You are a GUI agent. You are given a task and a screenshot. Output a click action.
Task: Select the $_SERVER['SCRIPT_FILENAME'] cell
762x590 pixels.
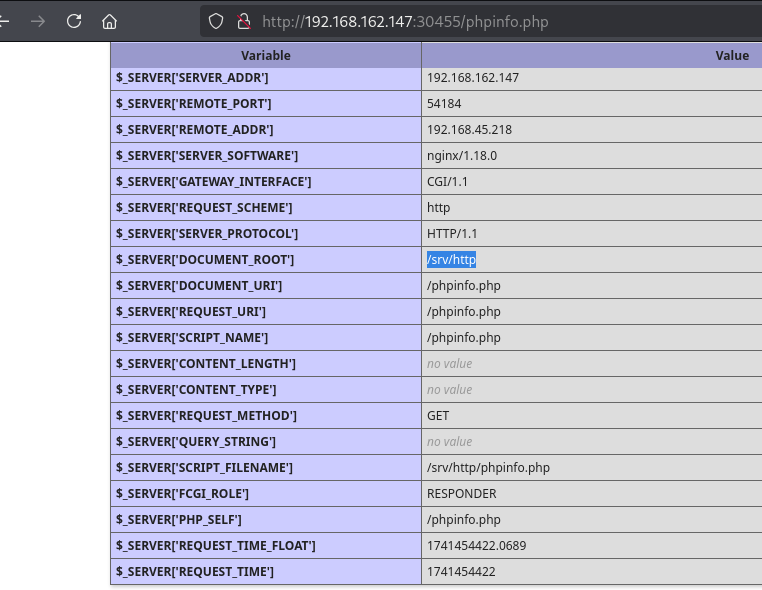266,468
